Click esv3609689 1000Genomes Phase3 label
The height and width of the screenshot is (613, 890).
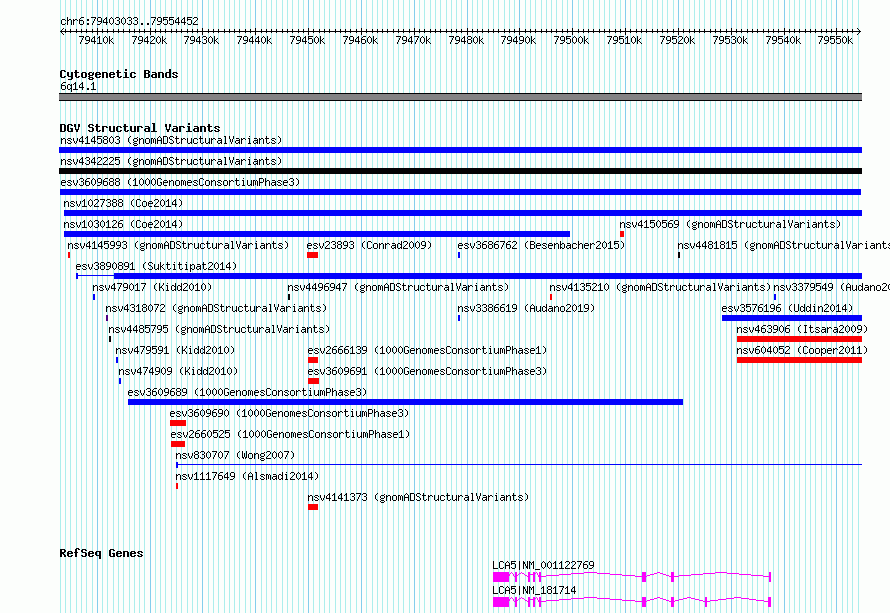(x=247, y=392)
